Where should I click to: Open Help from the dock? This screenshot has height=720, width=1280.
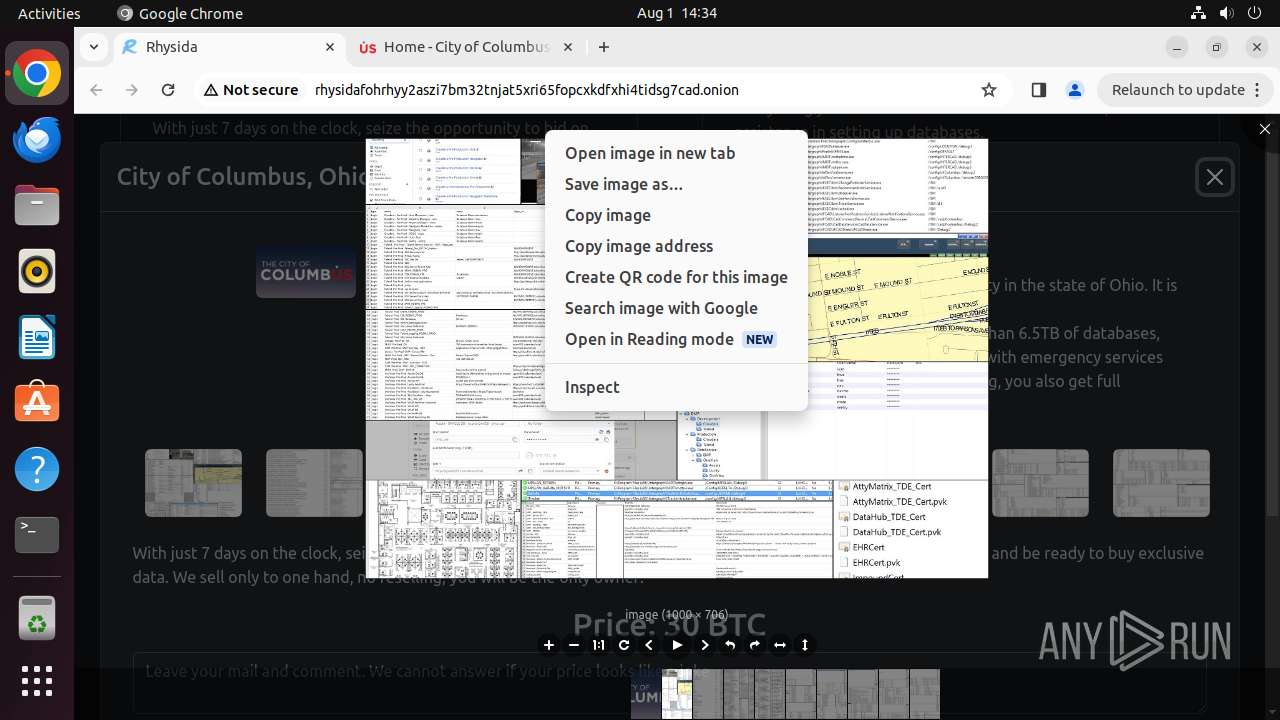37,470
